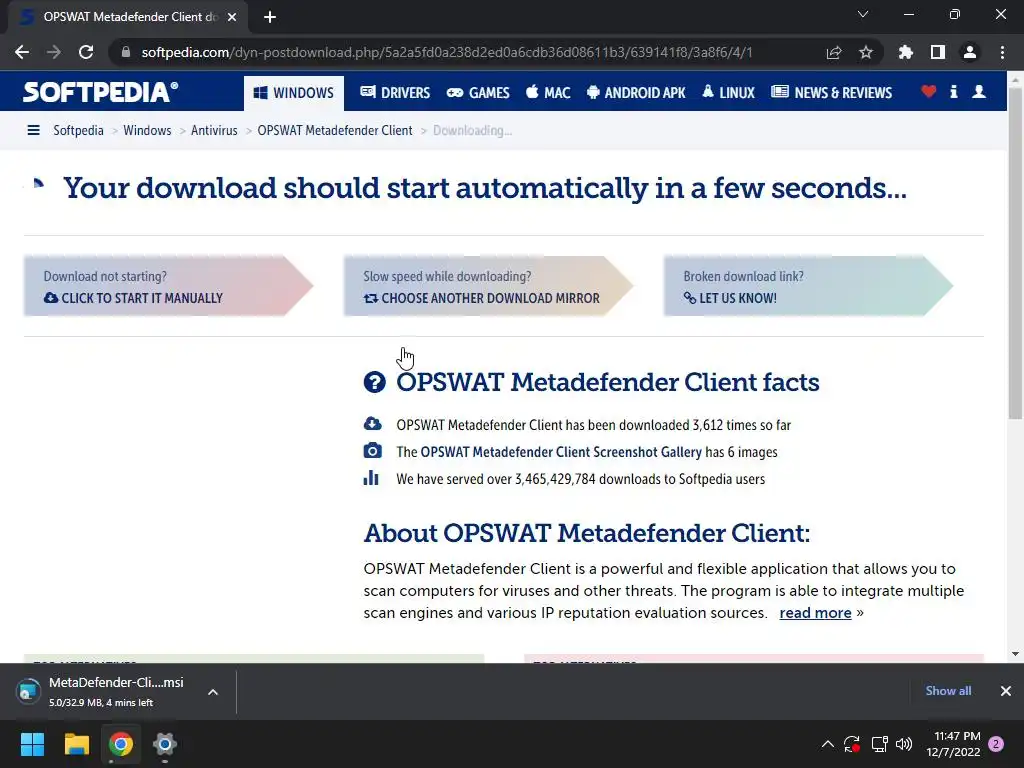Open network status tray icon
This screenshot has width=1024, height=768.
coord(879,744)
